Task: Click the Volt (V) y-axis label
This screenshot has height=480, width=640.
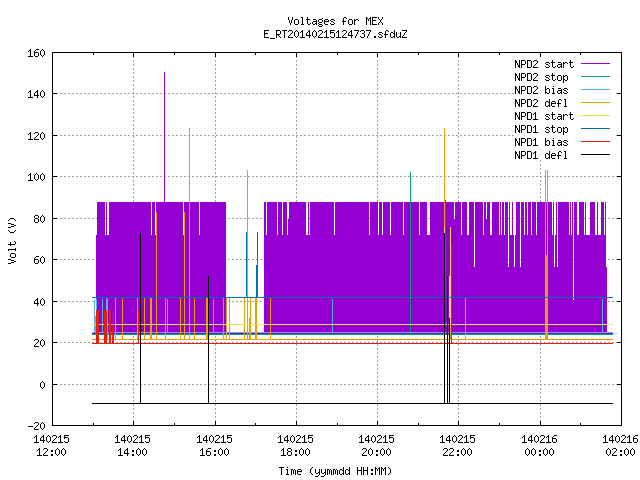Action: pyautogui.click(x=12, y=240)
